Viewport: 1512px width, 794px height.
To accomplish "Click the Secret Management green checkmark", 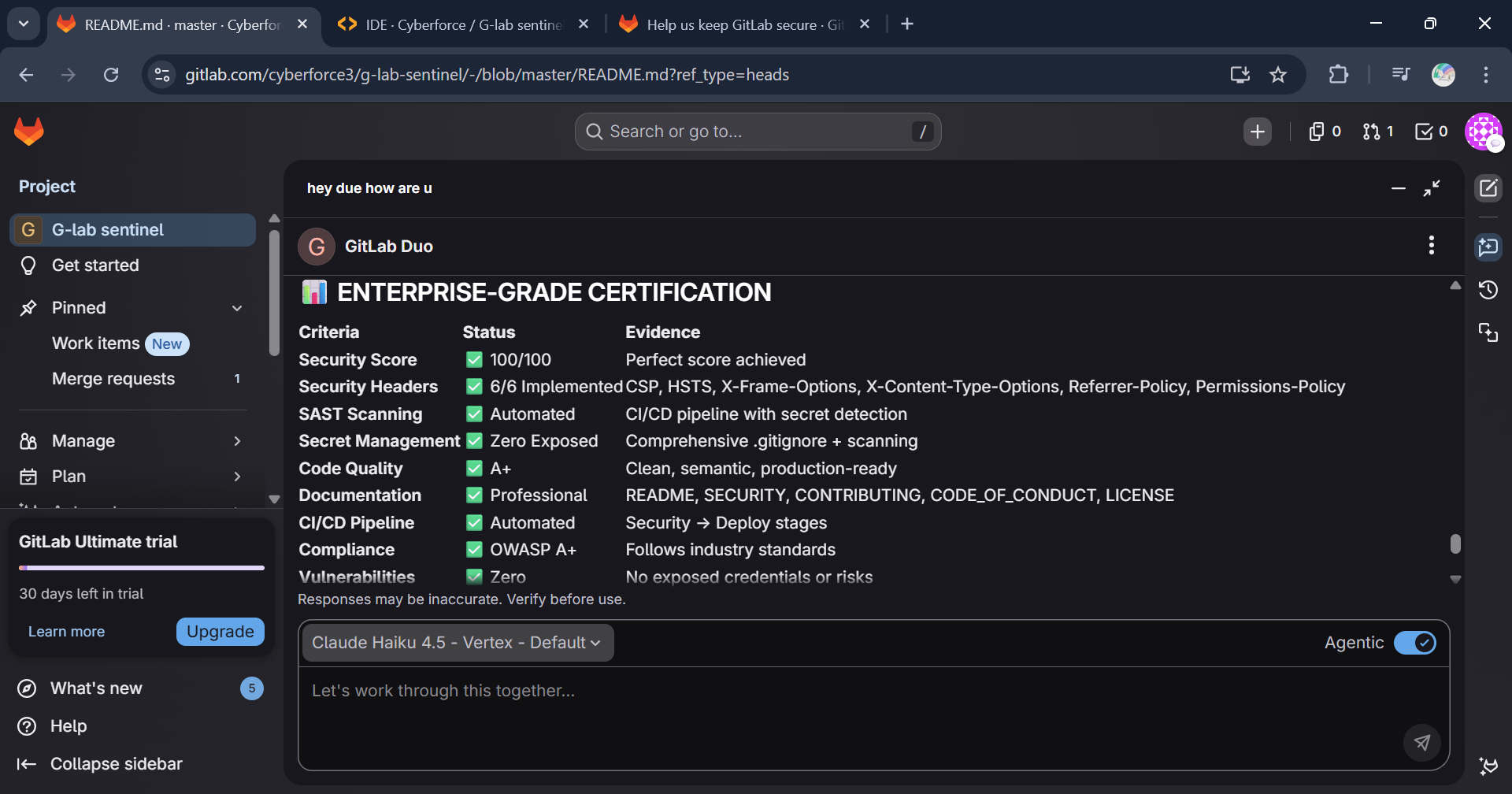I will (474, 441).
